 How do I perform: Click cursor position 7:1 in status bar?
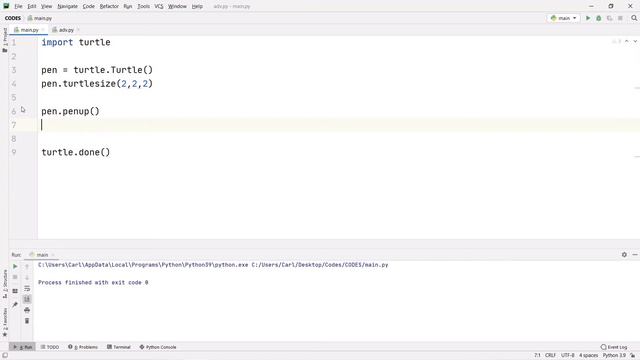pos(538,356)
